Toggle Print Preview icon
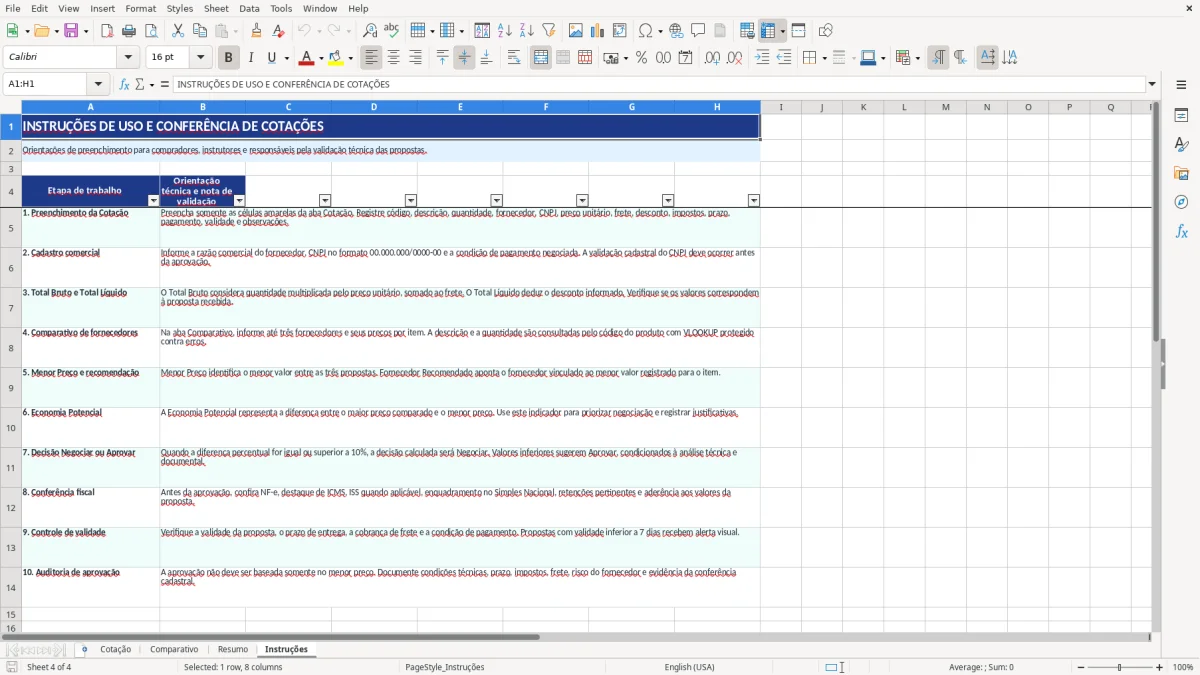This screenshot has width=1200, height=675. [x=151, y=31]
